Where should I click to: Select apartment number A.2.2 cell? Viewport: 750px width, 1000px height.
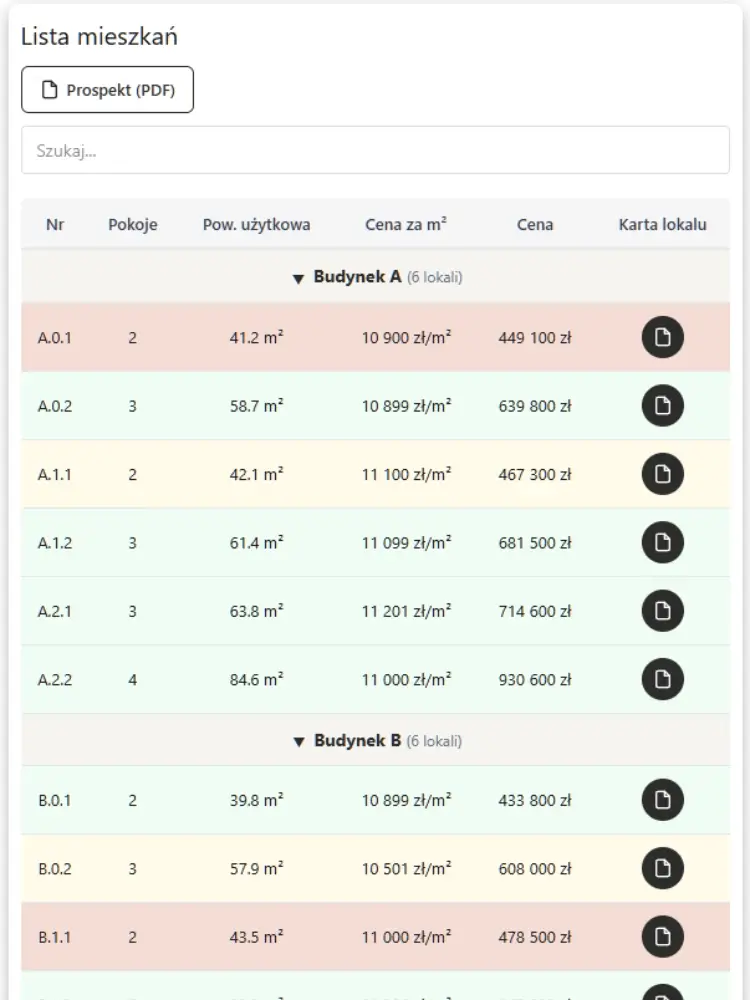pos(55,680)
